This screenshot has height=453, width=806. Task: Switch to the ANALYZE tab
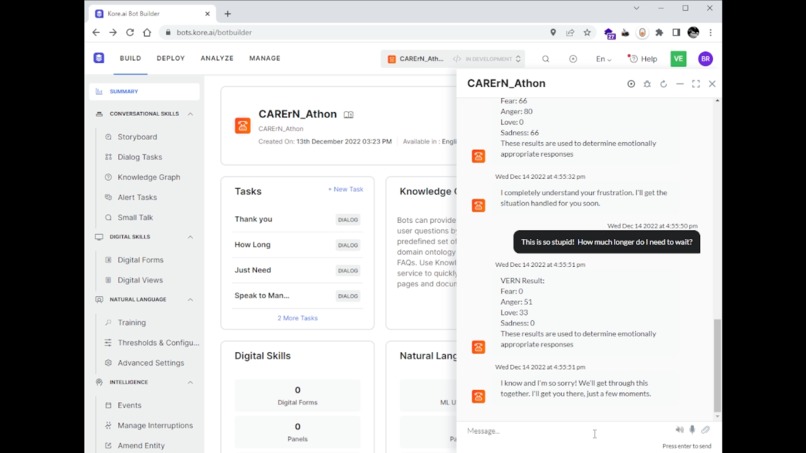[x=217, y=59]
